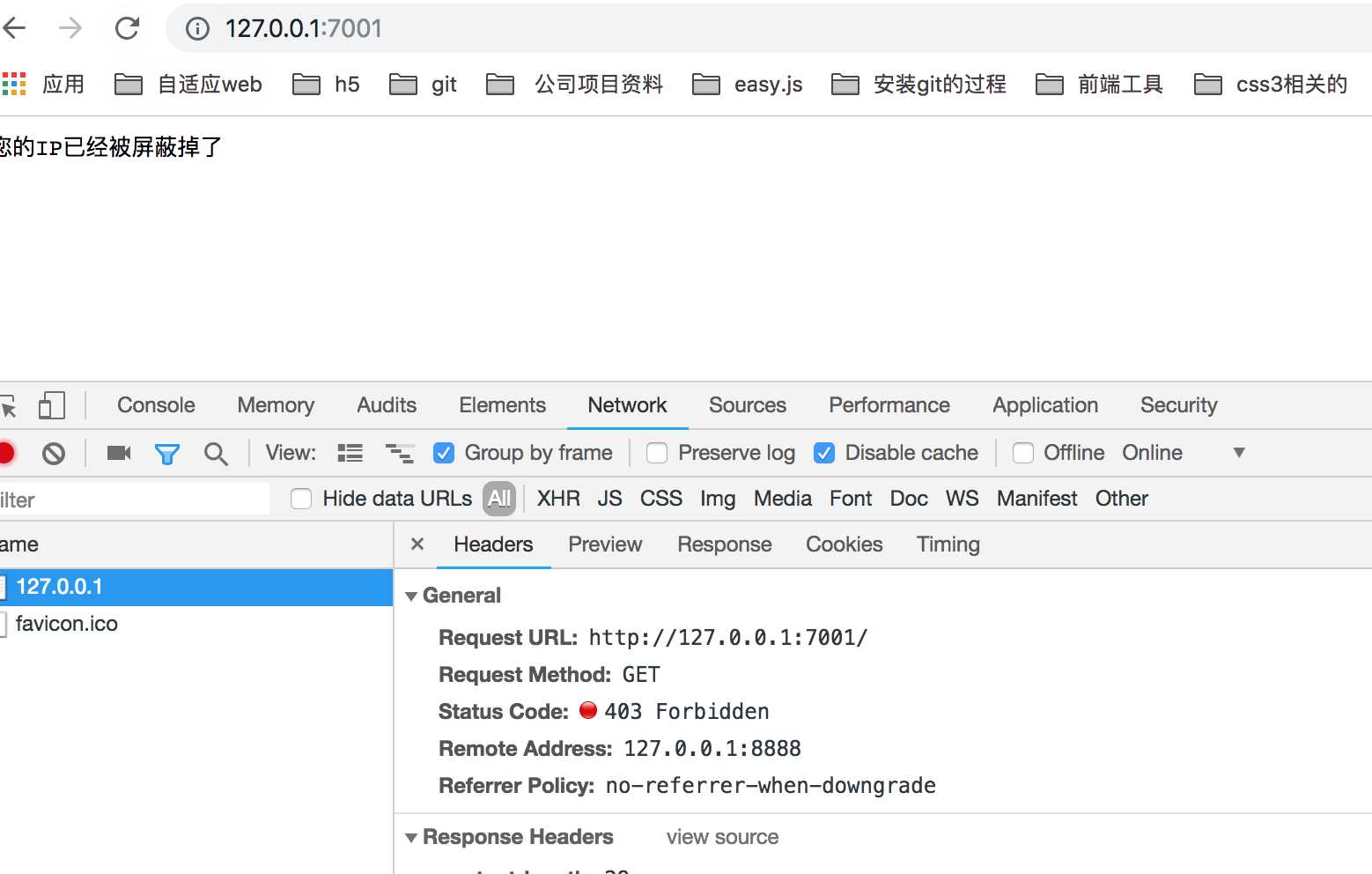
Task: Toggle Group by frame checkbox
Action: click(x=444, y=453)
